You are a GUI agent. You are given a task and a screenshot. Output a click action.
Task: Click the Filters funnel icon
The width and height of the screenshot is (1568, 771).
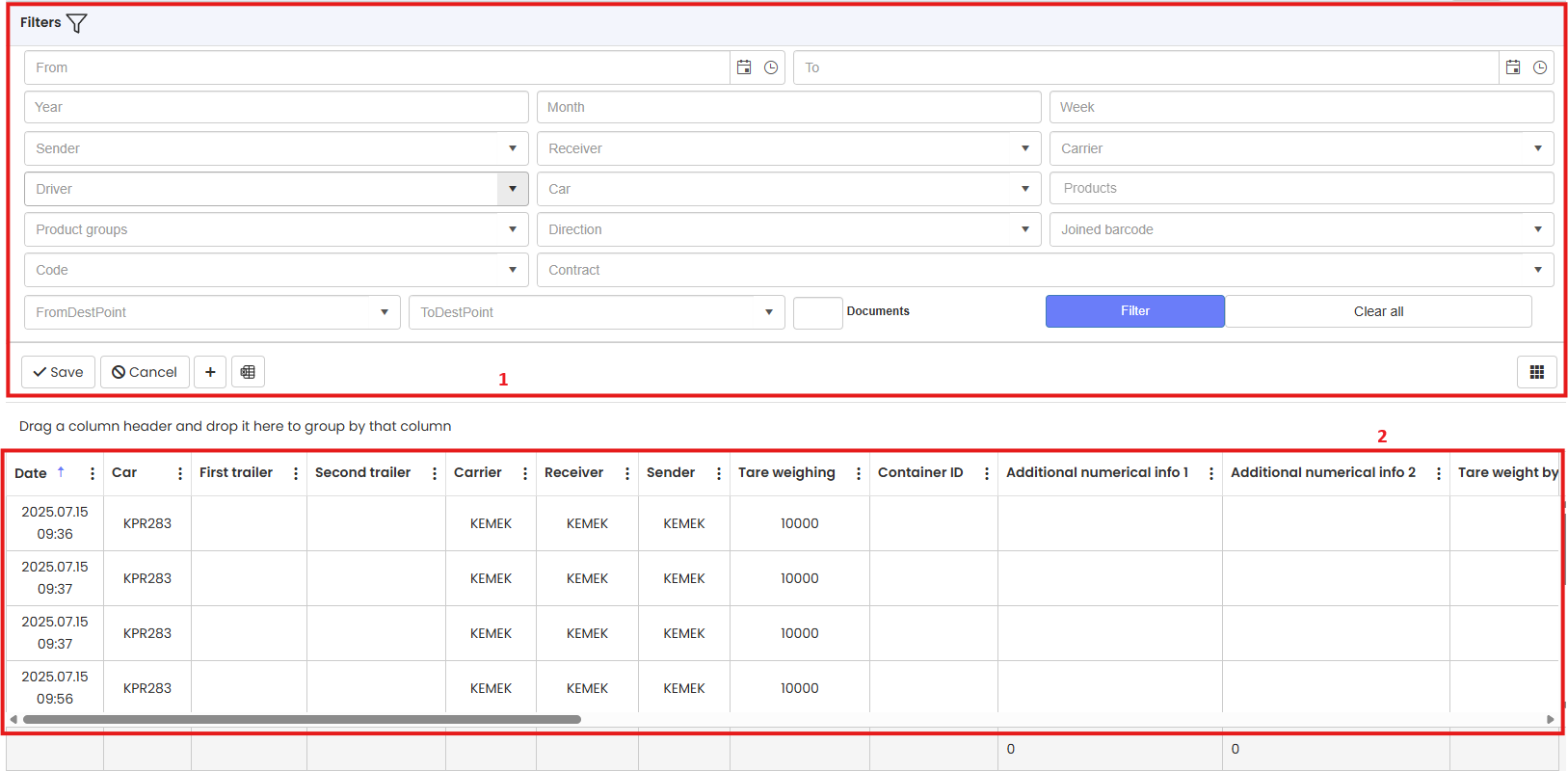click(x=77, y=23)
